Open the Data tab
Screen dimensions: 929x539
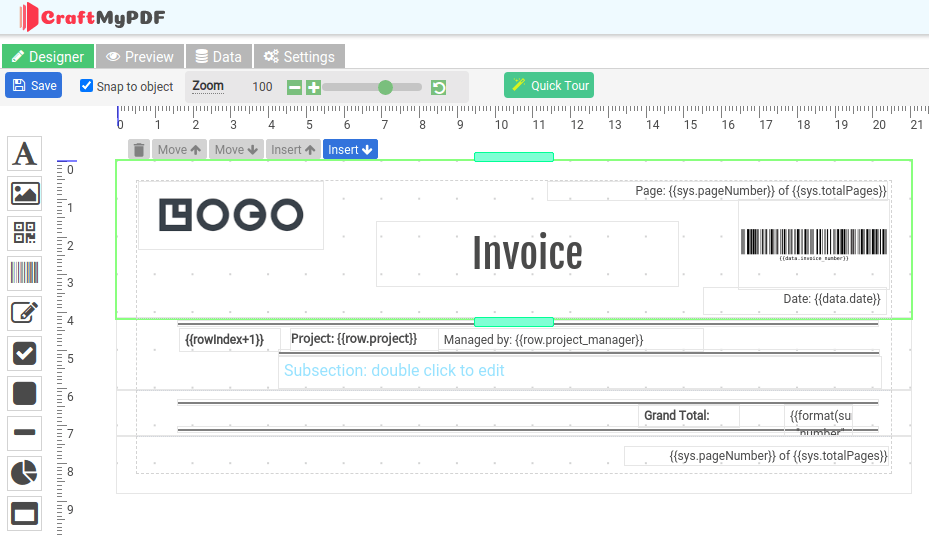pos(219,57)
